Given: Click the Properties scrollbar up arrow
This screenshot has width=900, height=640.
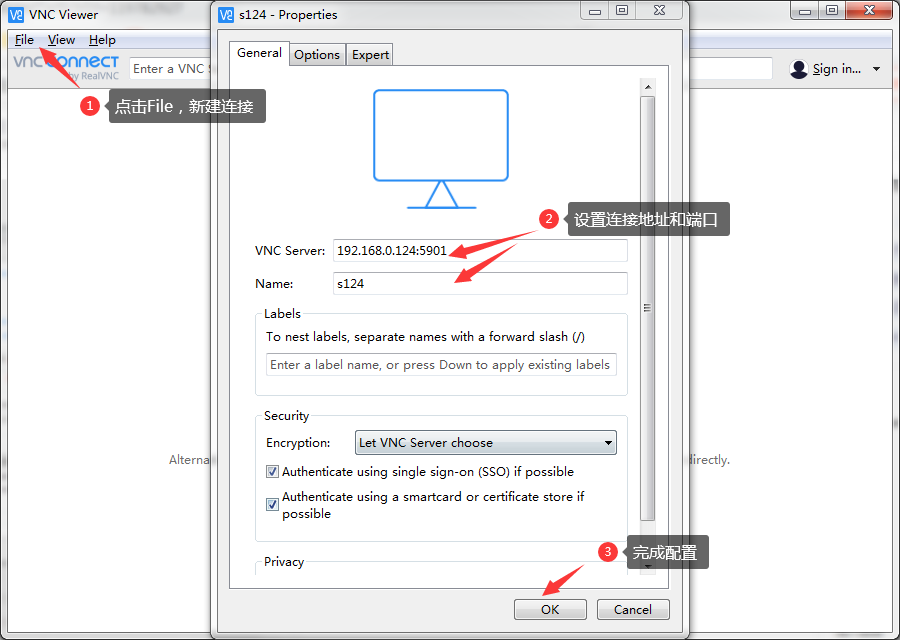Looking at the screenshot, I should pos(648,87).
